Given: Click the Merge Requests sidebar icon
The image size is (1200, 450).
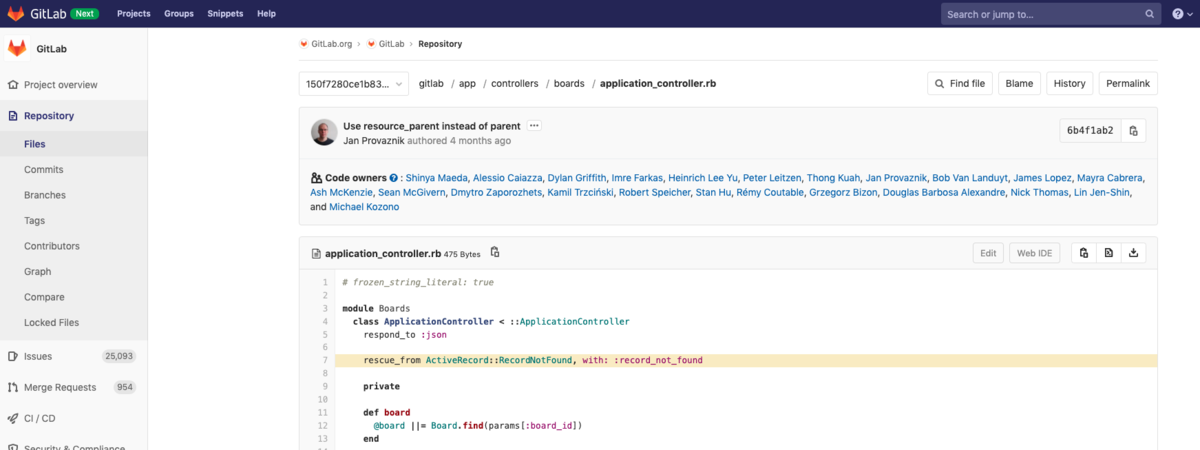Looking at the screenshot, I should 13,387.
